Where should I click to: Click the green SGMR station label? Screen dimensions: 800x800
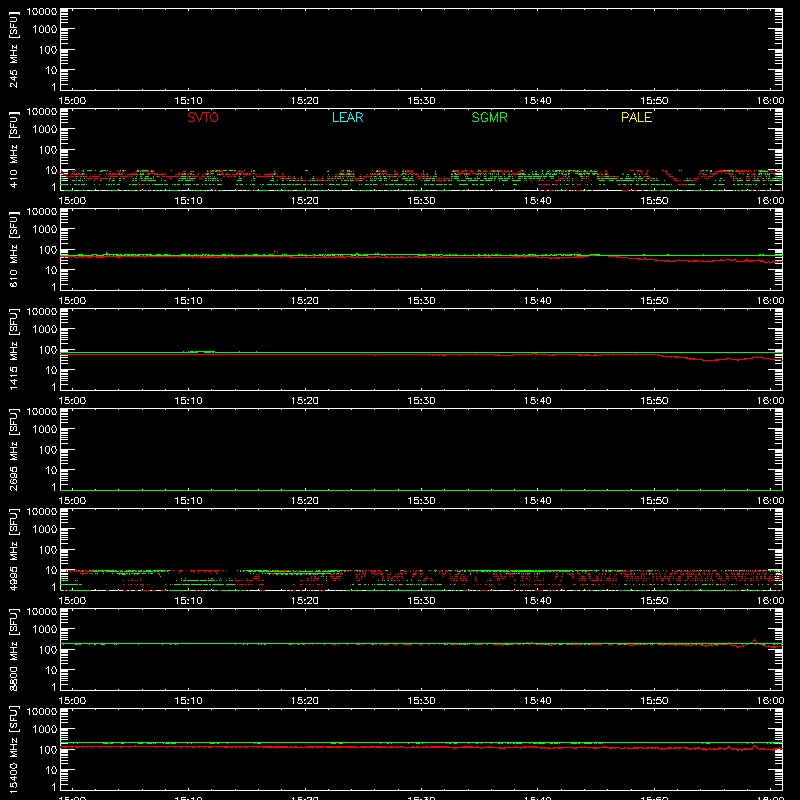click(x=489, y=117)
